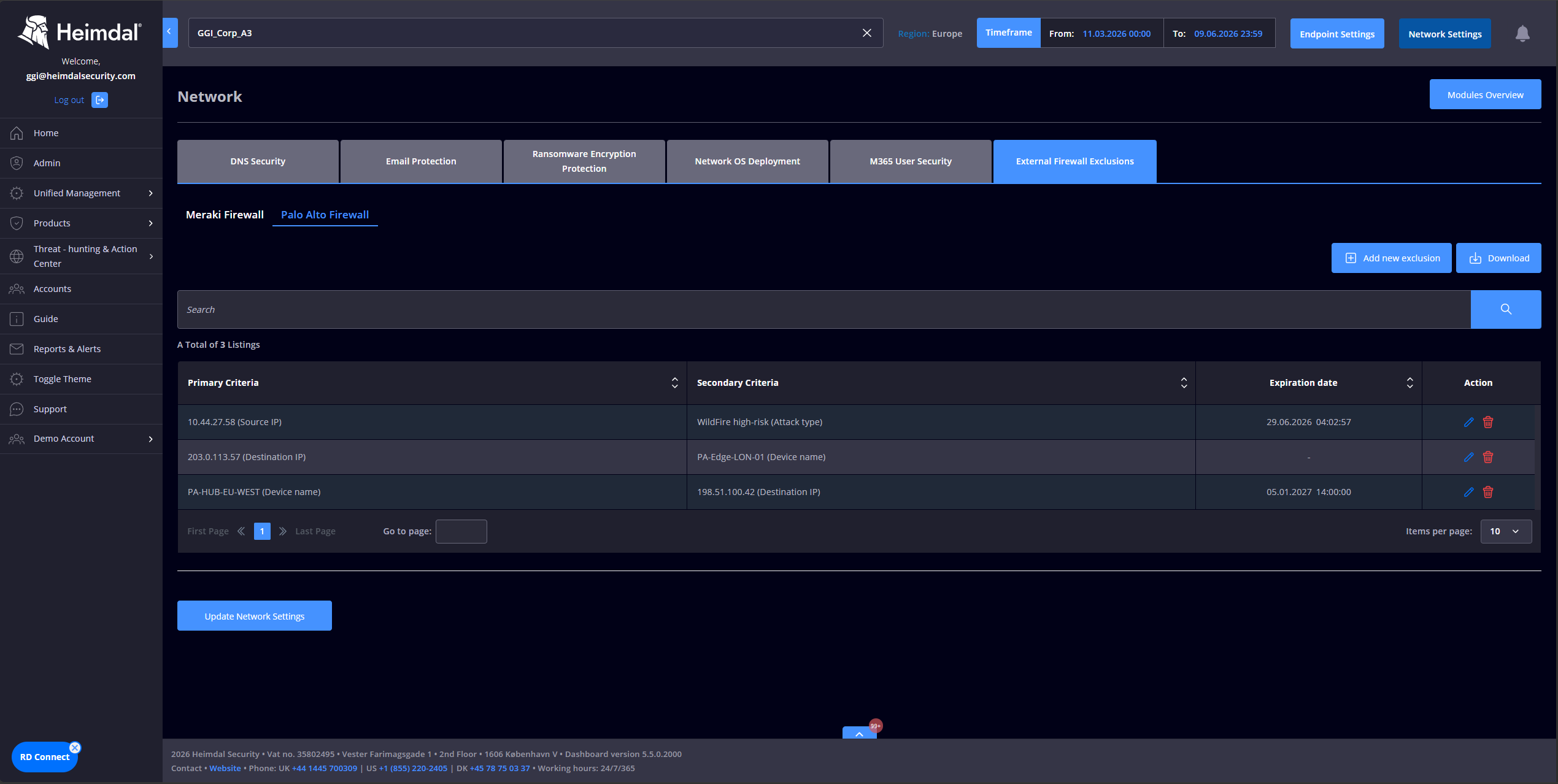
Task: Click the log out arrow icon
Action: click(x=99, y=100)
